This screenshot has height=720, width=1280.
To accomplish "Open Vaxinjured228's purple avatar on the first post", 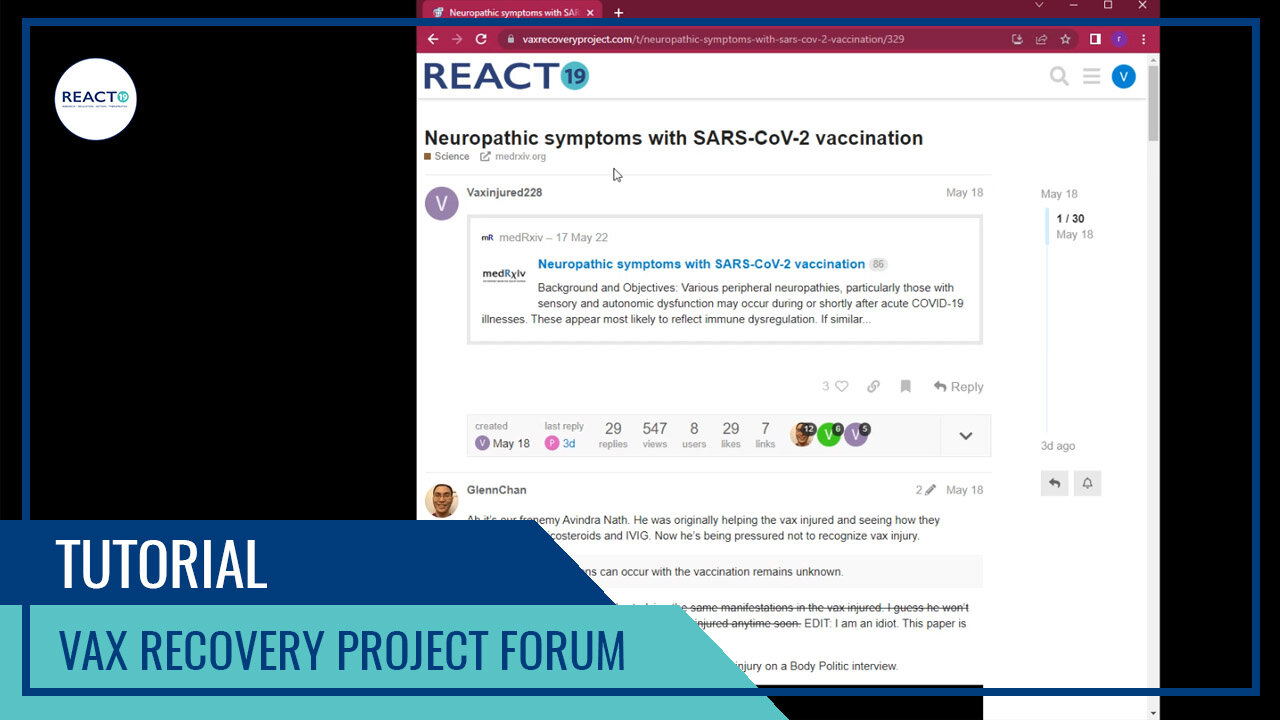I will point(442,203).
